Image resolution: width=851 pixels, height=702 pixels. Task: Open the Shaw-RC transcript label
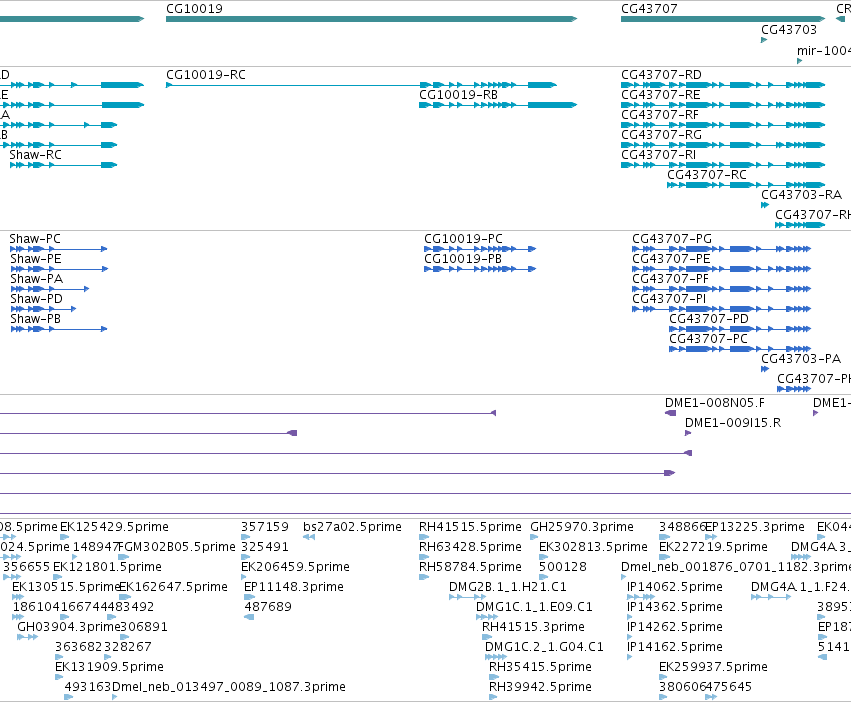click(x=35, y=155)
